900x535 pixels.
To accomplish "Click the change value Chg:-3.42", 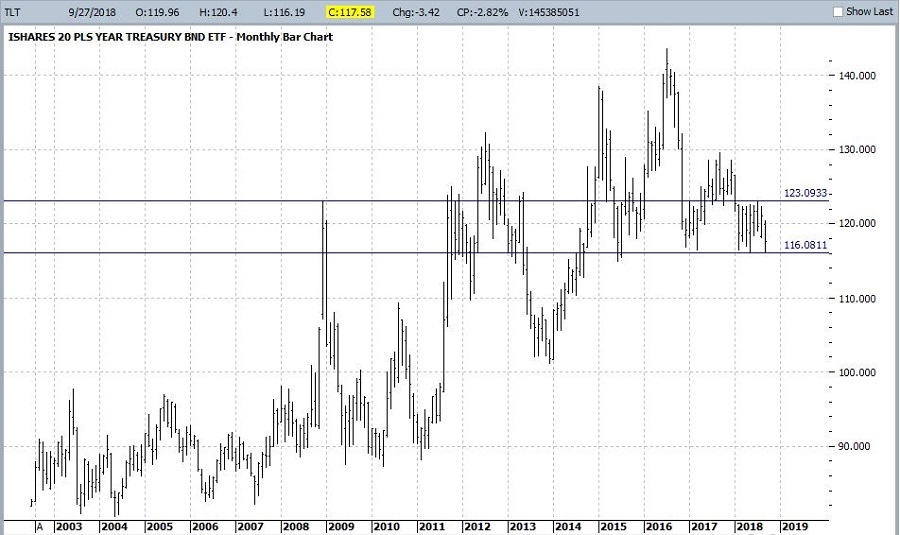I will click(416, 12).
